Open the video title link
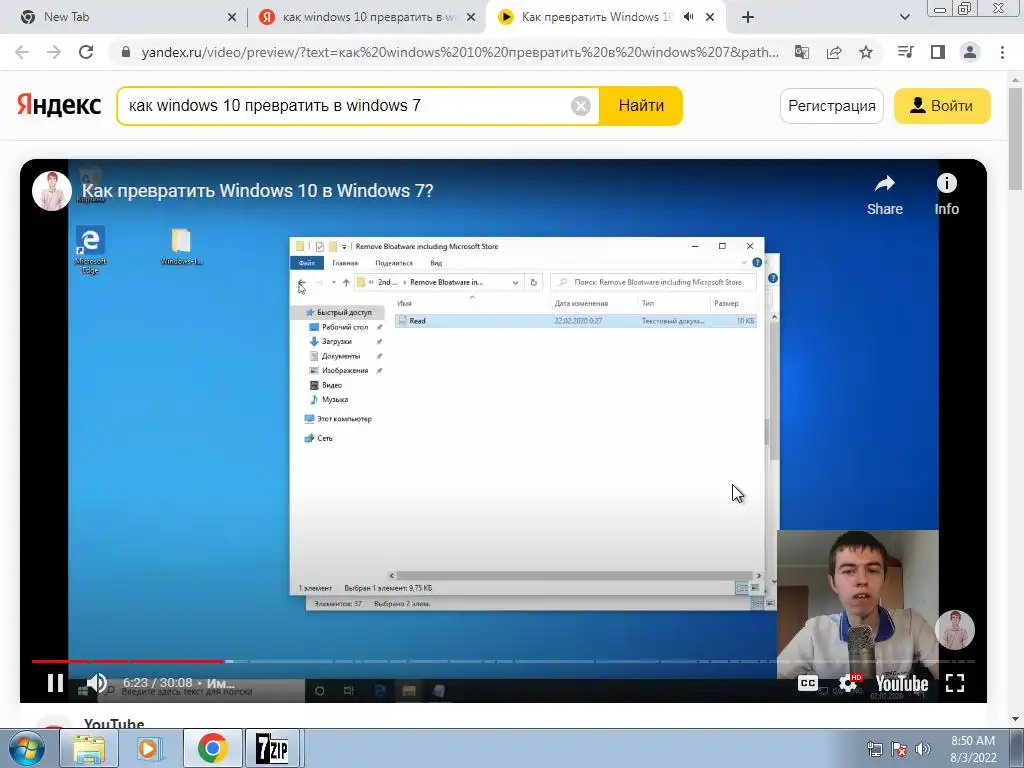 click(257, 191)
